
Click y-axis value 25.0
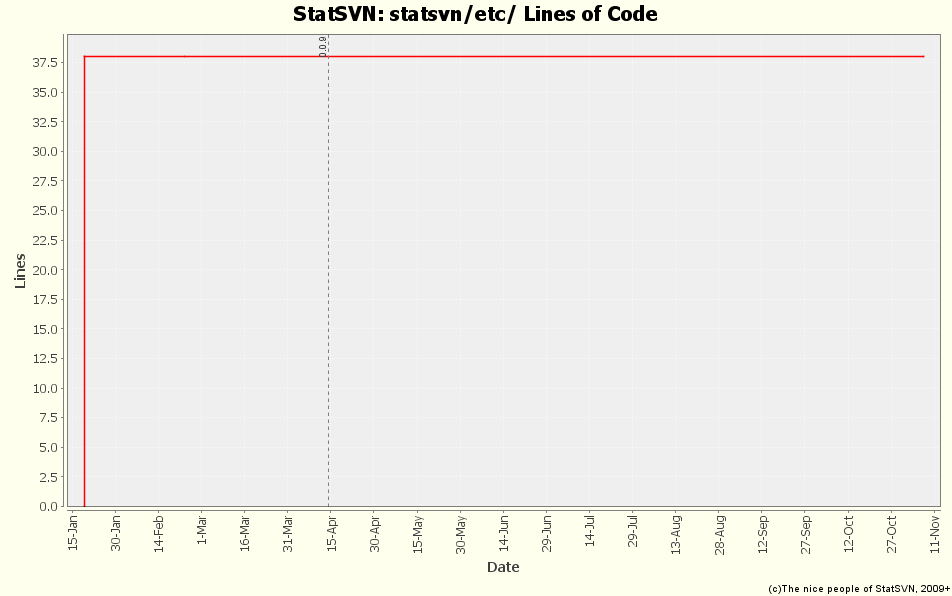pos(46,211)
